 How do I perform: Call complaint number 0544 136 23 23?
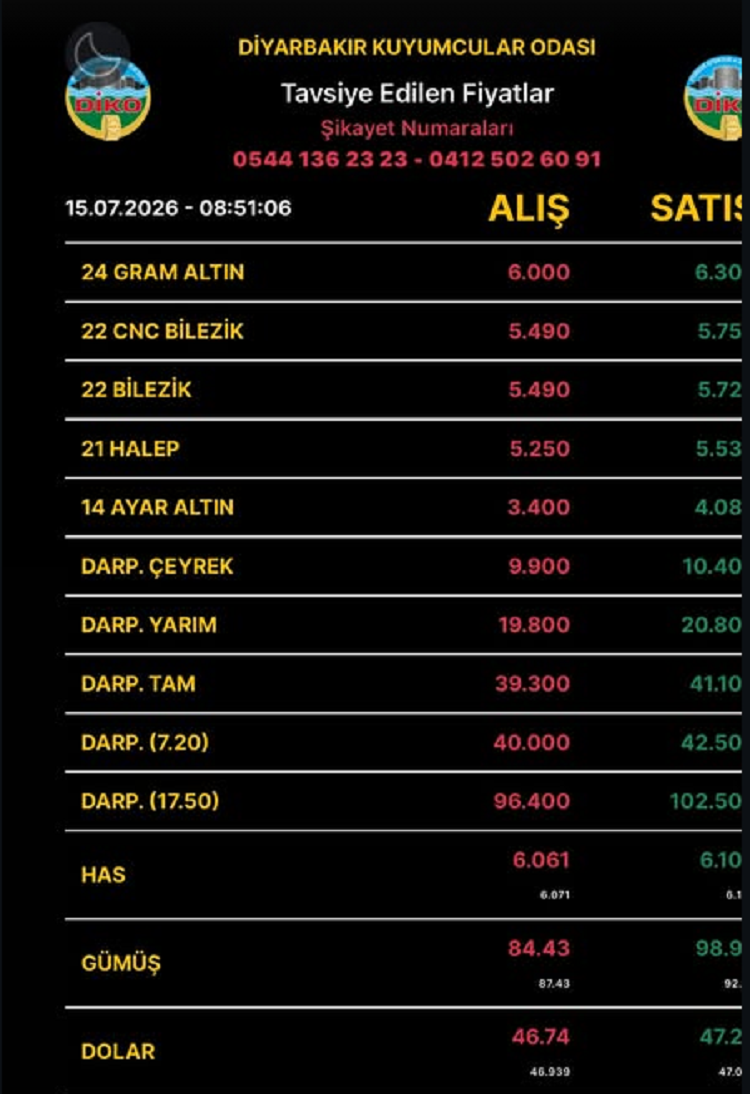pos(320,159)
